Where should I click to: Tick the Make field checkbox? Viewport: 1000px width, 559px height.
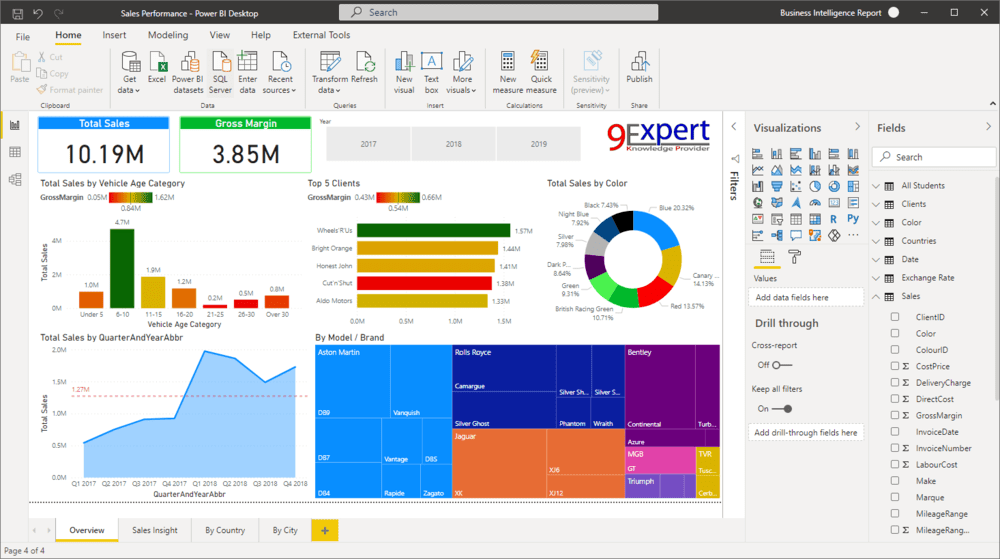(x=895, y=481)
